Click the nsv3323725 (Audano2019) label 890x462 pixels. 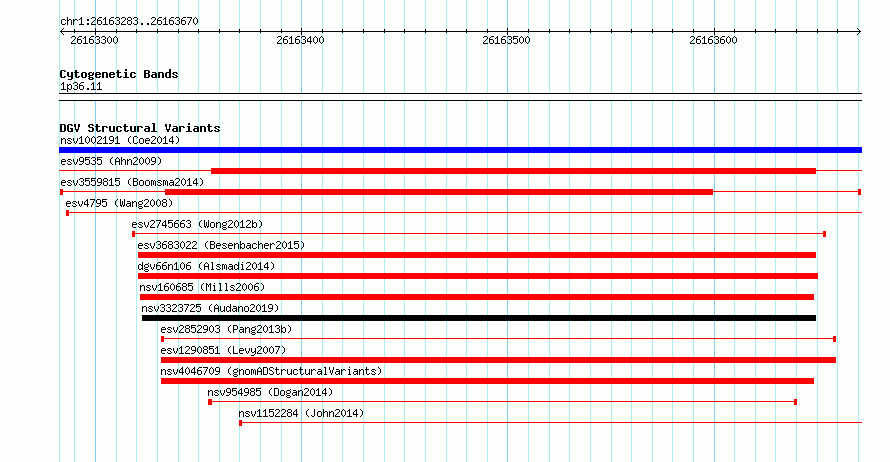(x=210, y=308)
